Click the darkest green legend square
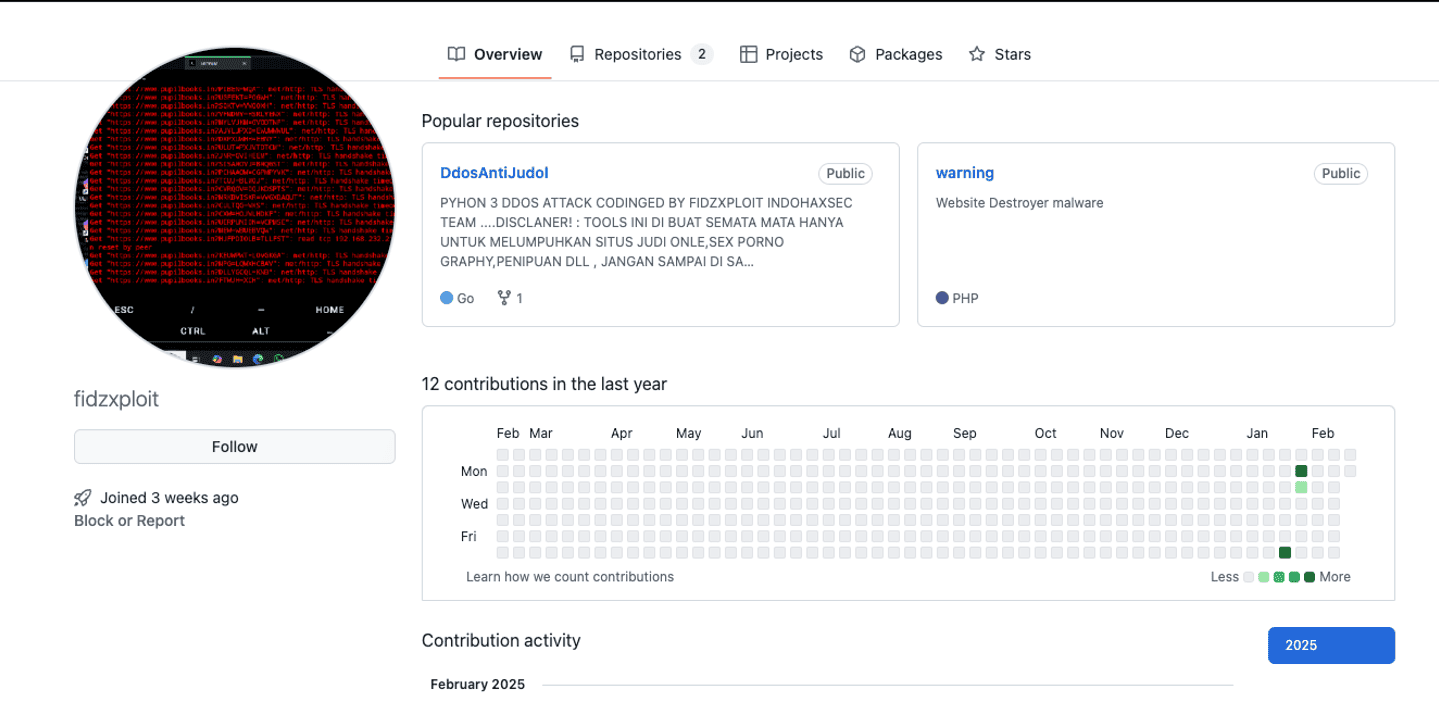 1309,577
